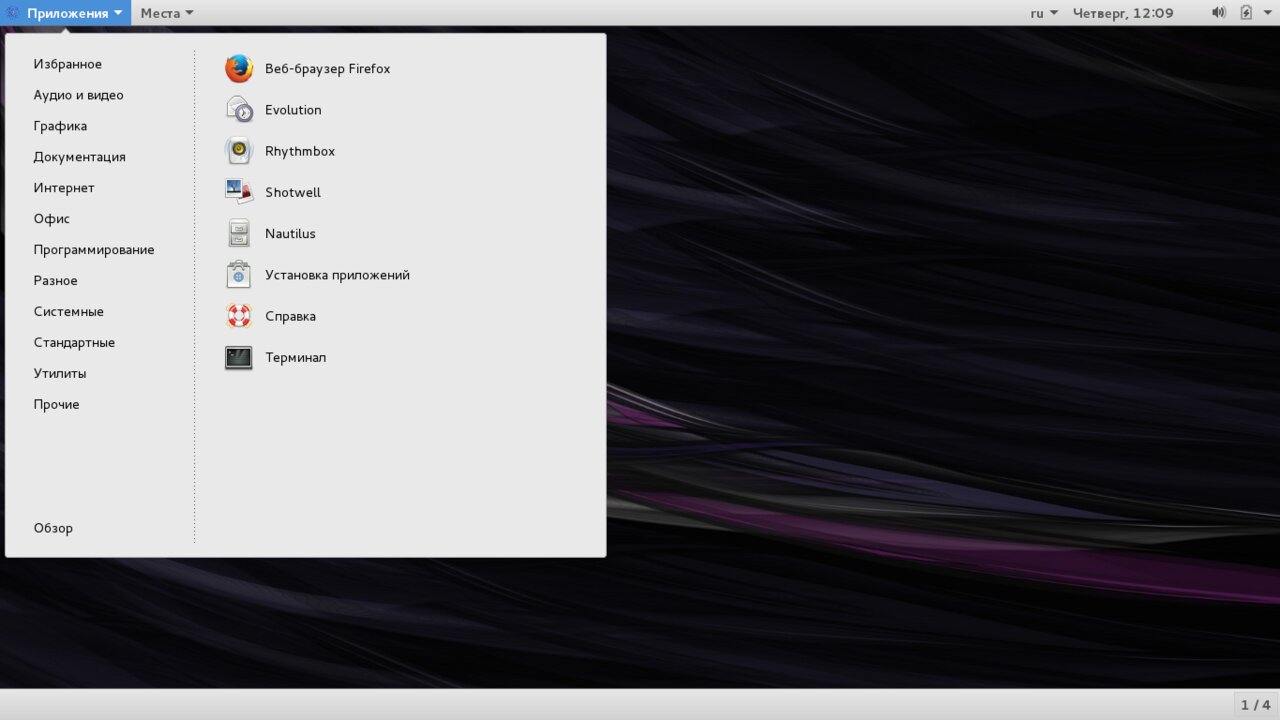Launch Nautilus file cabinet icon

coord(239,233)
